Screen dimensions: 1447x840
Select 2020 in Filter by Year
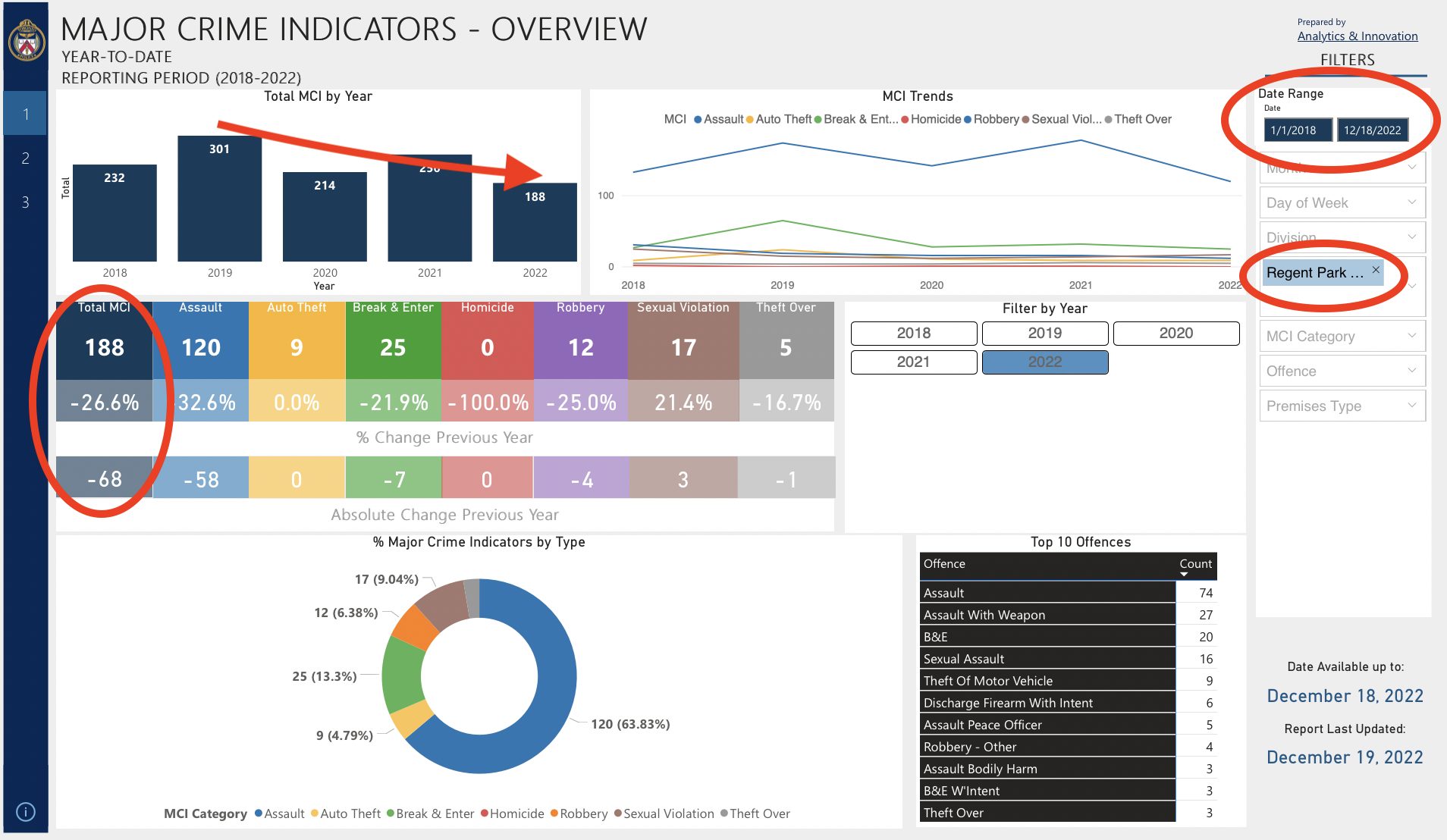click(1175, 334)
